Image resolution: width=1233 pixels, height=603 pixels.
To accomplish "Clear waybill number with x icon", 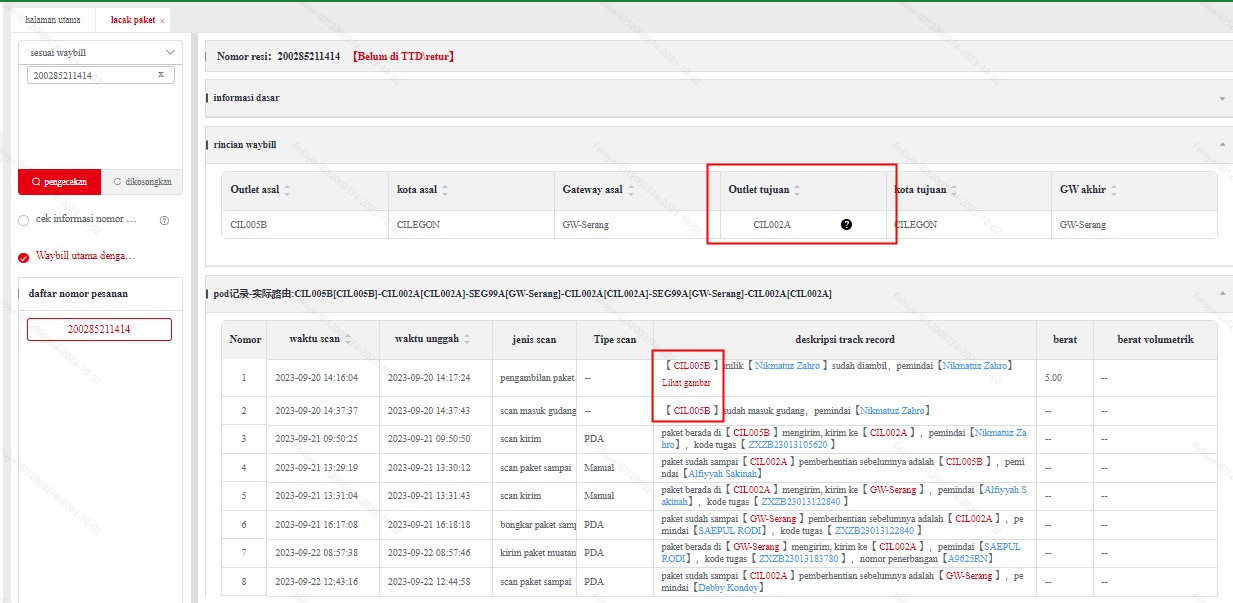I will pyautogui.click(x=161, y=75).
